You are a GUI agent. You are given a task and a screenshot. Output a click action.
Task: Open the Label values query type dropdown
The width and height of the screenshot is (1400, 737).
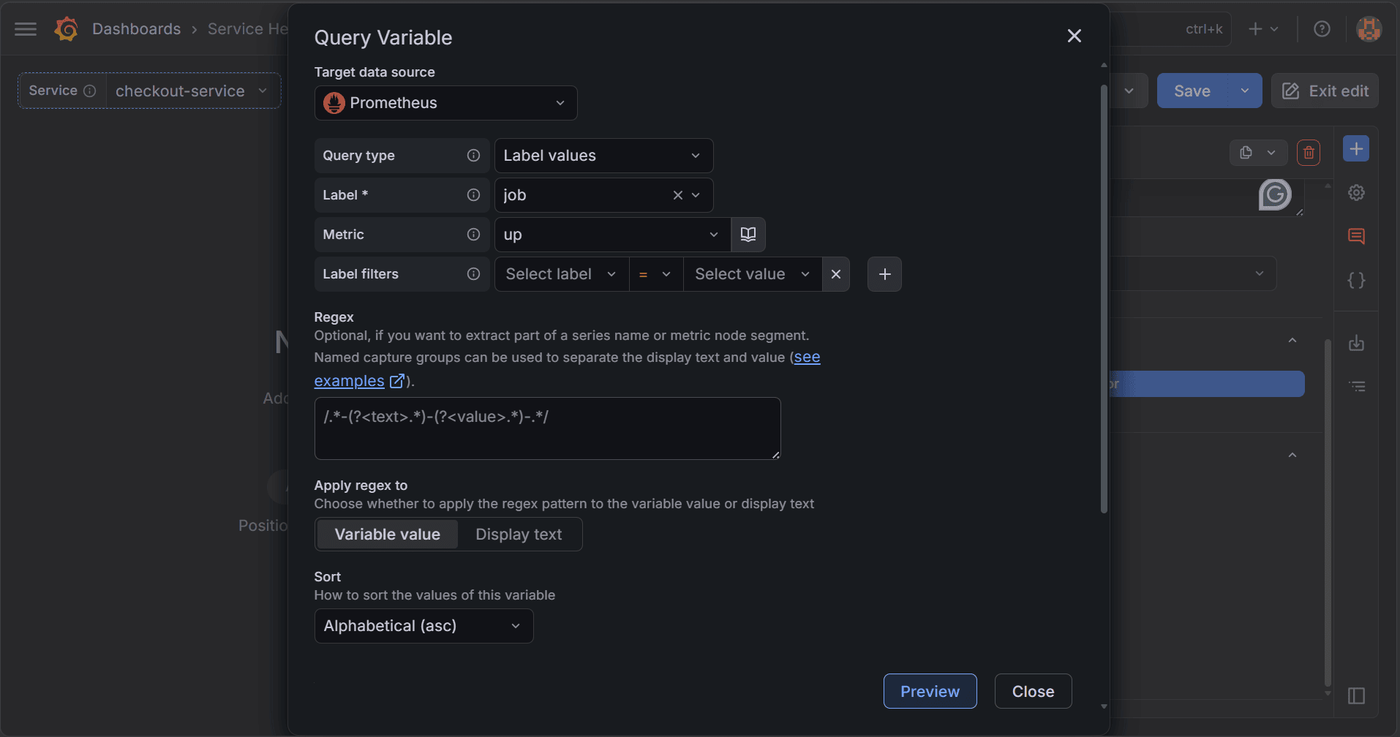[604, 155]
